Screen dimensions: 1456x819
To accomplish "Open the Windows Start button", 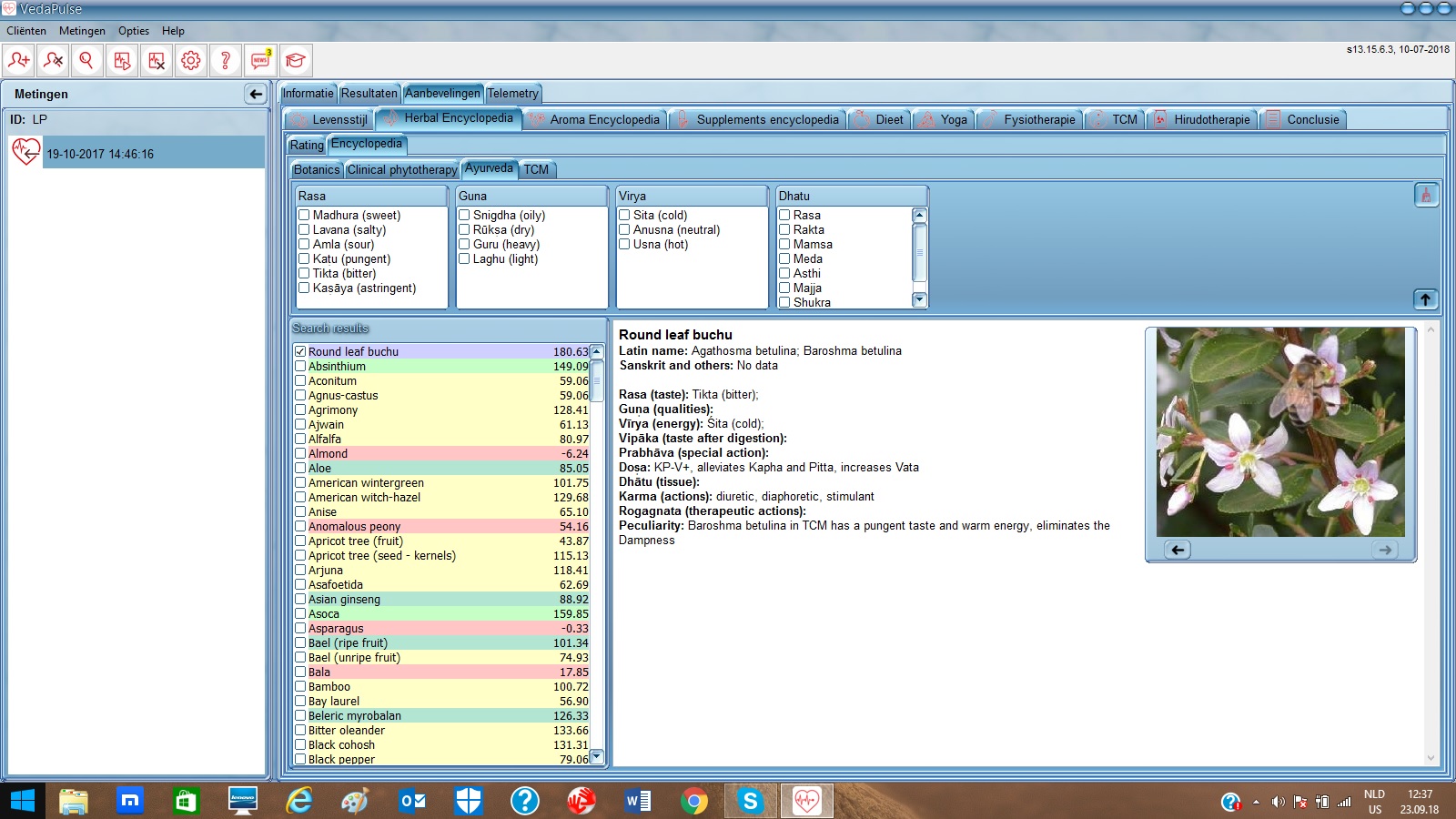I will click(x=22, y=801).
